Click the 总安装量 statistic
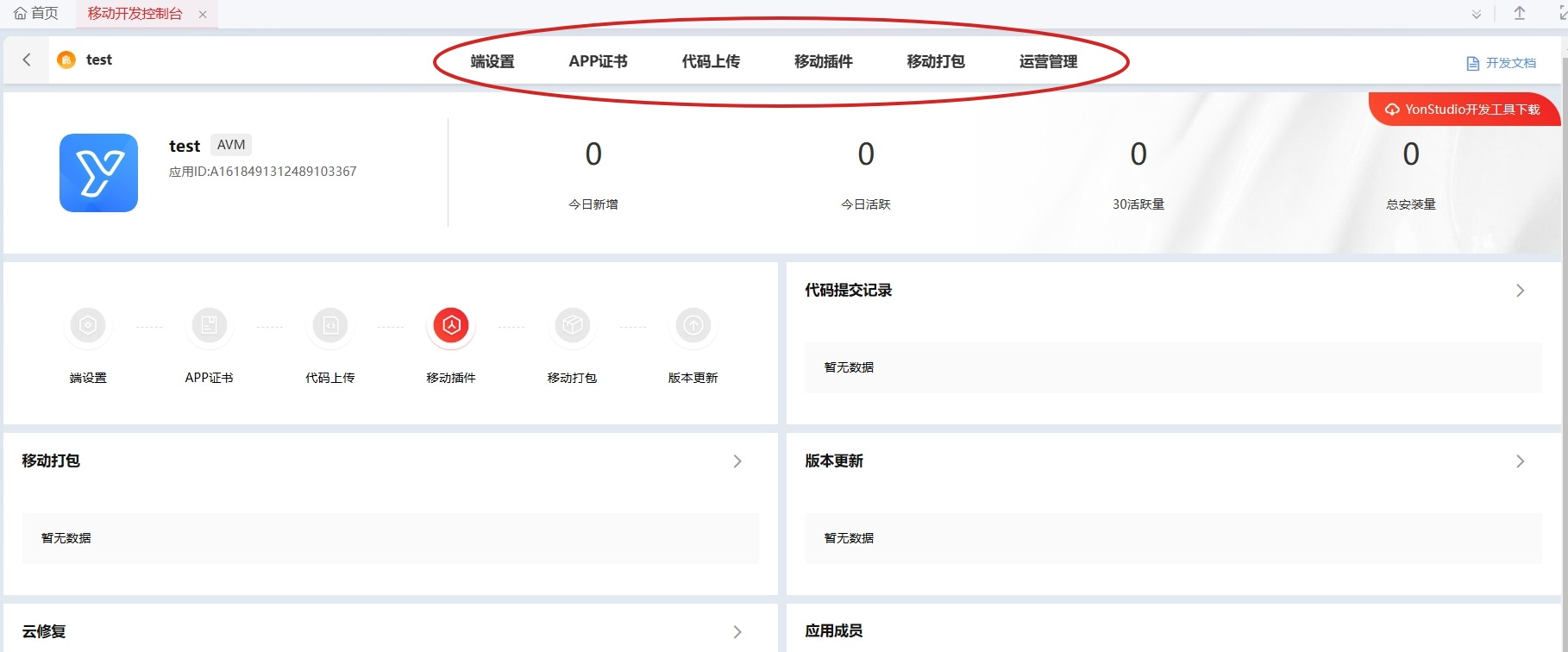1568x652 pixels. (1411, 177)
